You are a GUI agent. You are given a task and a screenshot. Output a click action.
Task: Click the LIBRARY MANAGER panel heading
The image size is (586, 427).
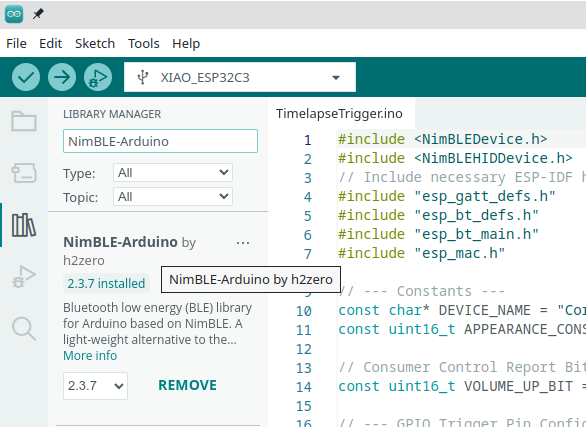click(112, 114)
